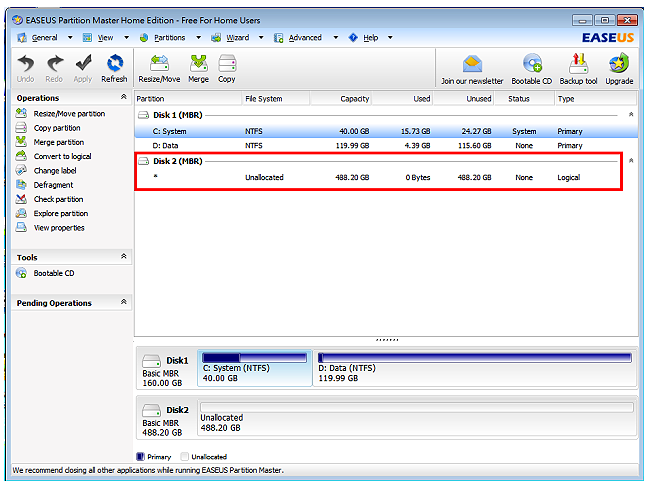This screenshot has height=484, width=654.
Task: Click the pane splitter grip dots
Action: (387, 340)
